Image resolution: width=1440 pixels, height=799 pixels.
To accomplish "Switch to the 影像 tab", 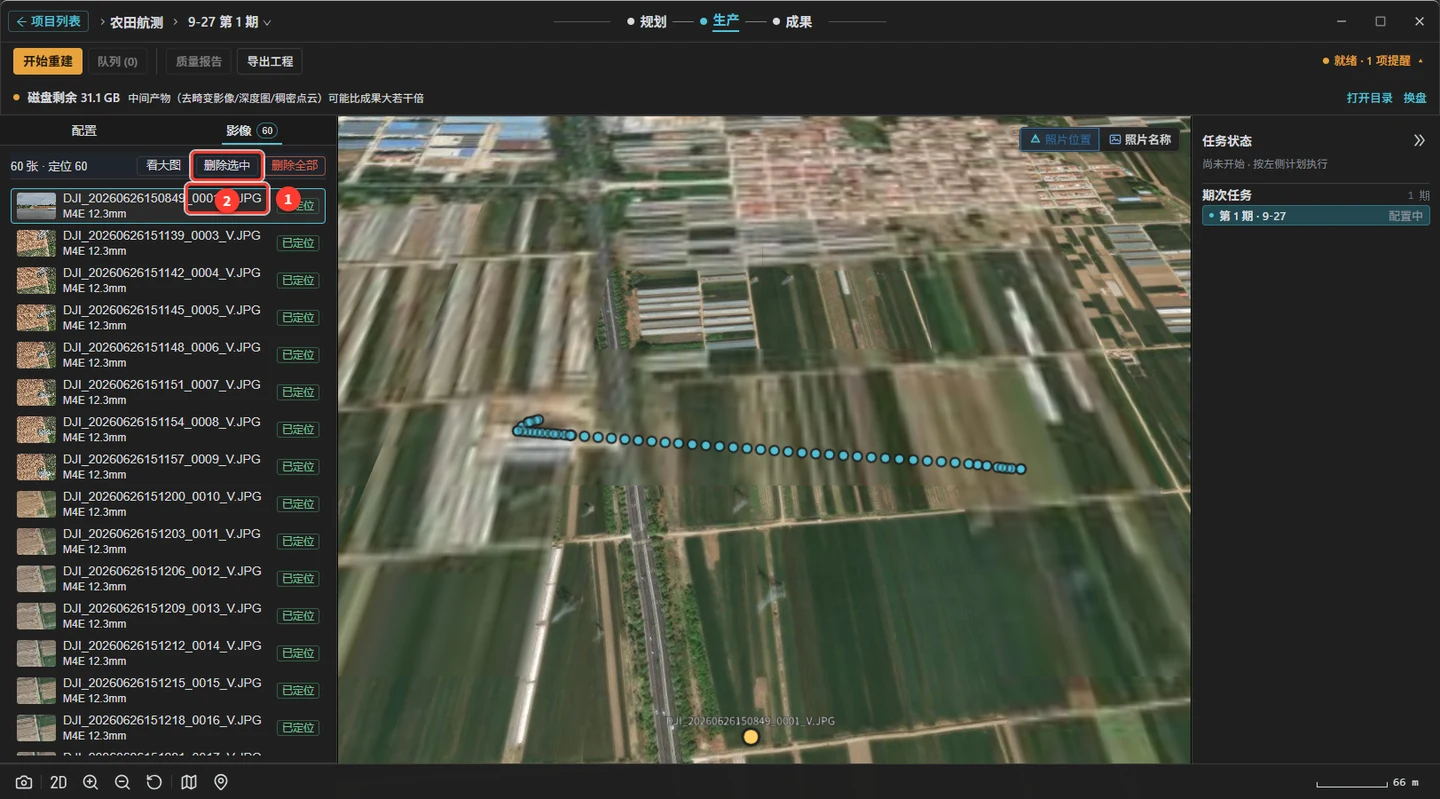I will pyautogui.click(x=250, y=131).
